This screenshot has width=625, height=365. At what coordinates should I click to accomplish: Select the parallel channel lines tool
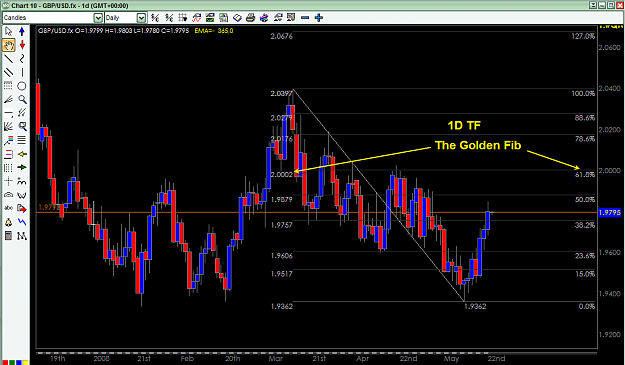click(8, 72)
